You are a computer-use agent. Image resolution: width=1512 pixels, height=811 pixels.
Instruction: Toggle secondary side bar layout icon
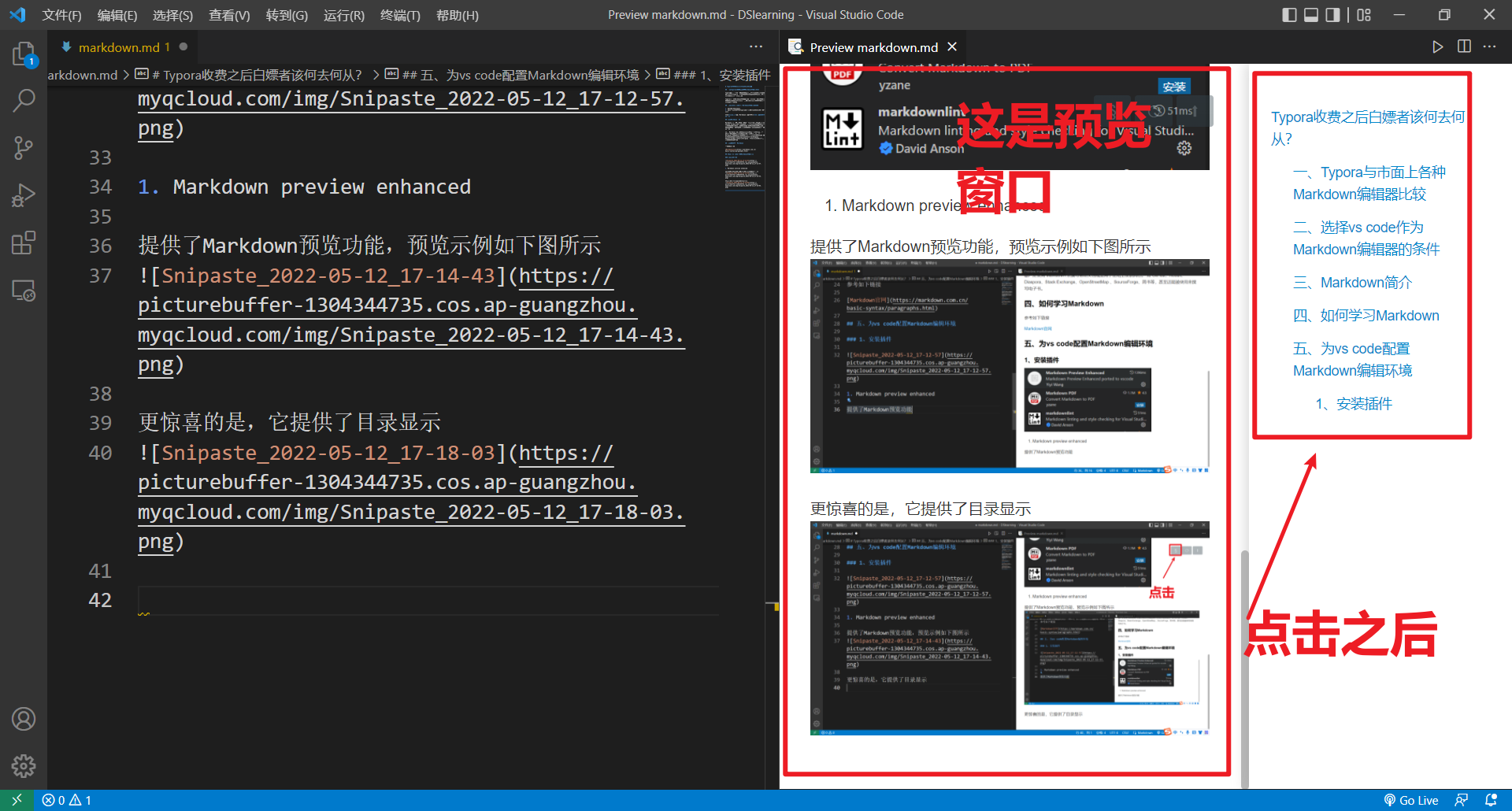point(1332,15)
